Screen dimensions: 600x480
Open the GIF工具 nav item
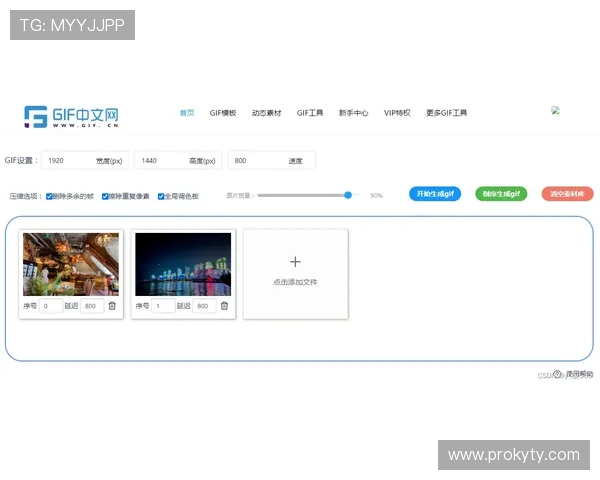[310, 113]
